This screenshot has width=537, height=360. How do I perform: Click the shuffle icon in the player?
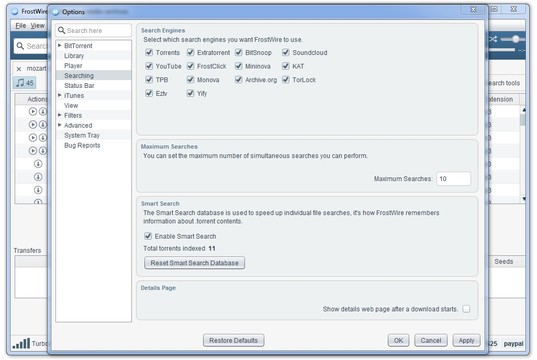coord(493,39)
